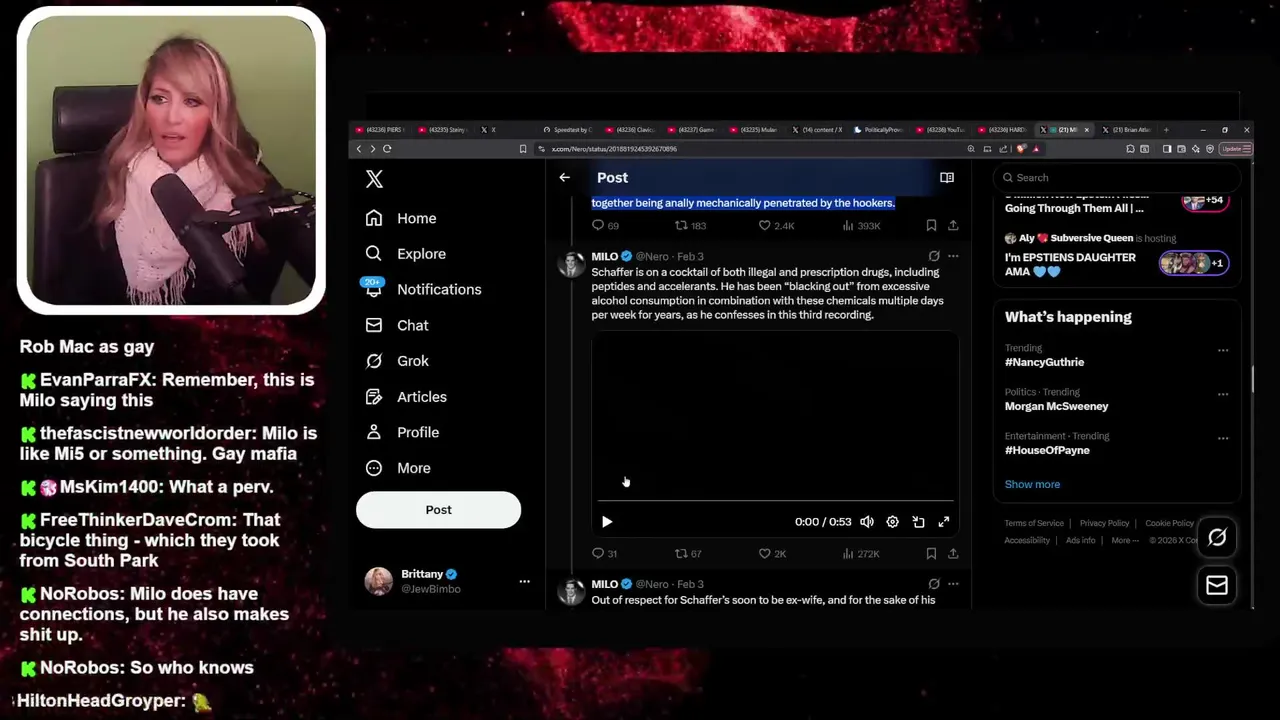
Task: Go back using the Post header arrow
Action: pyautogui.click(x=565, y=177)
